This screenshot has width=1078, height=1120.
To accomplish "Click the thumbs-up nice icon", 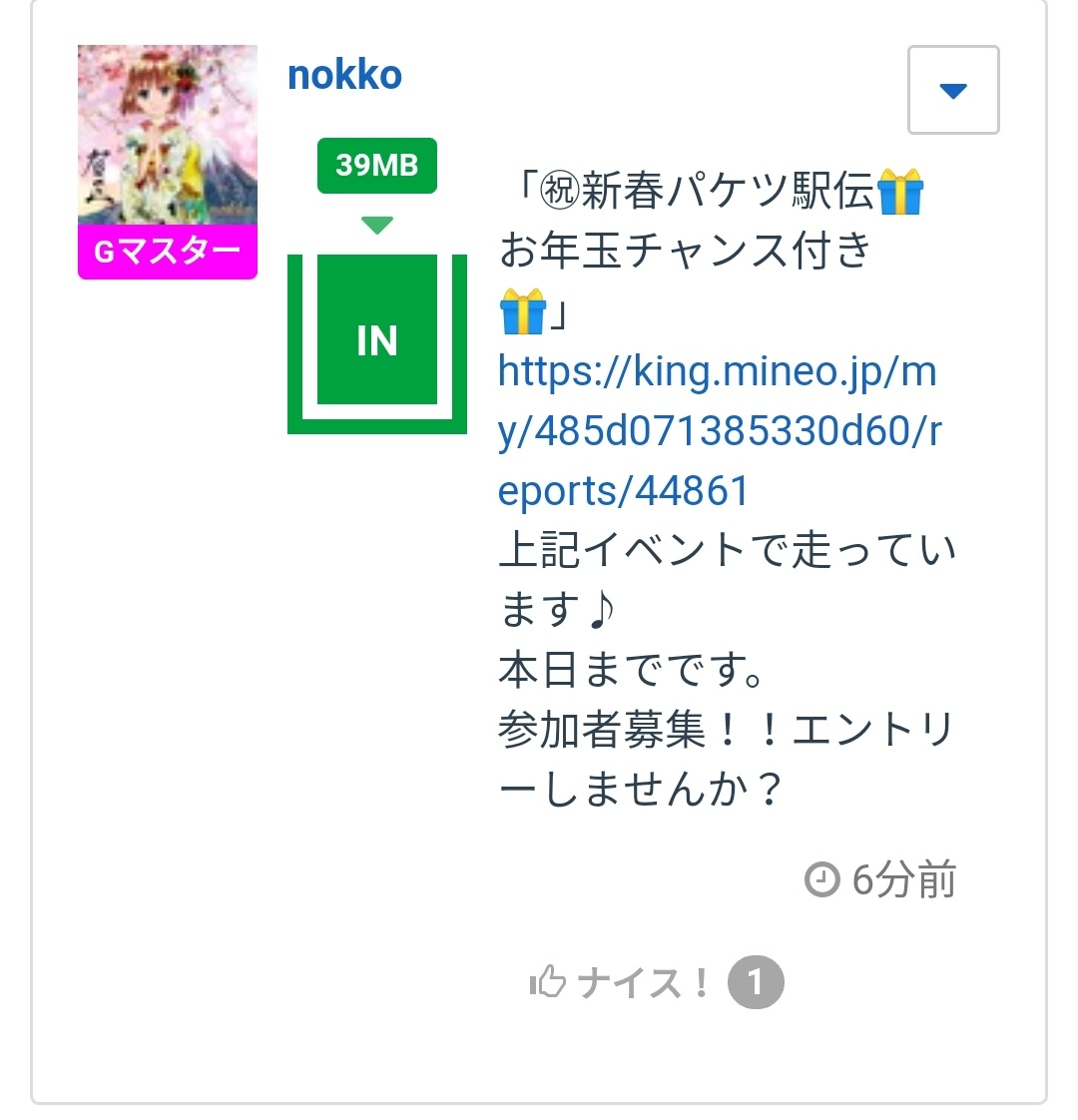I will (547, 983).
